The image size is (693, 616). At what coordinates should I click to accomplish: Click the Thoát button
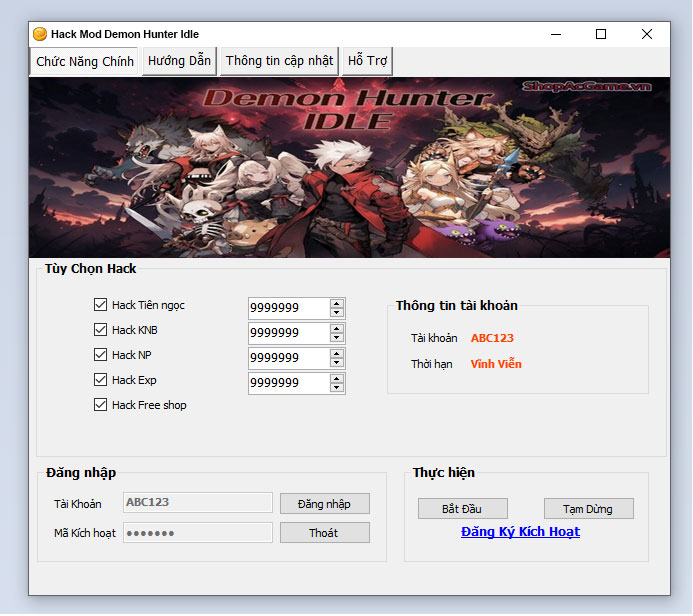tap(325, 533)
